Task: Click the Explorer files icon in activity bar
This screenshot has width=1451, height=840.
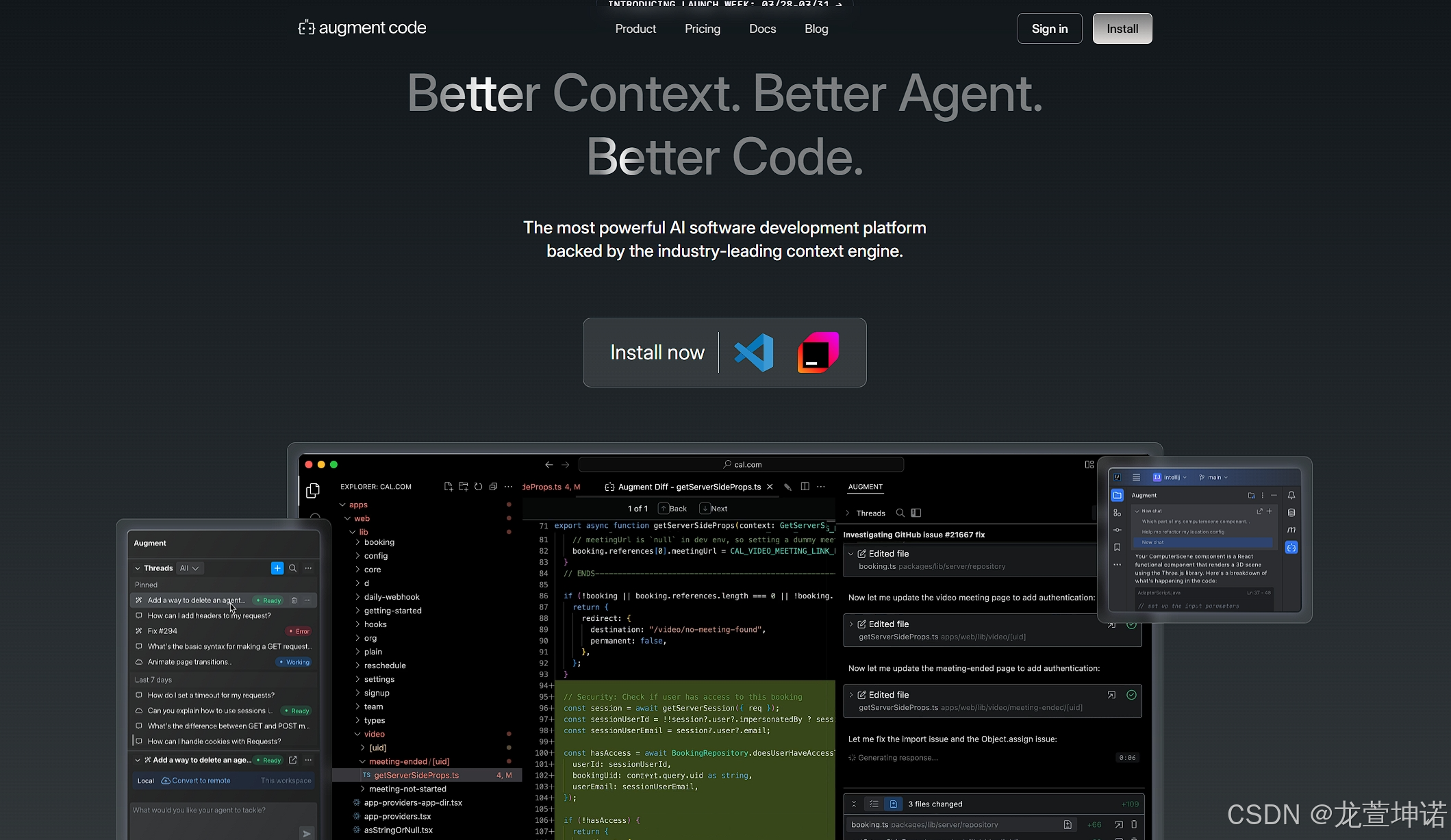Action: (x=313, y=490)
